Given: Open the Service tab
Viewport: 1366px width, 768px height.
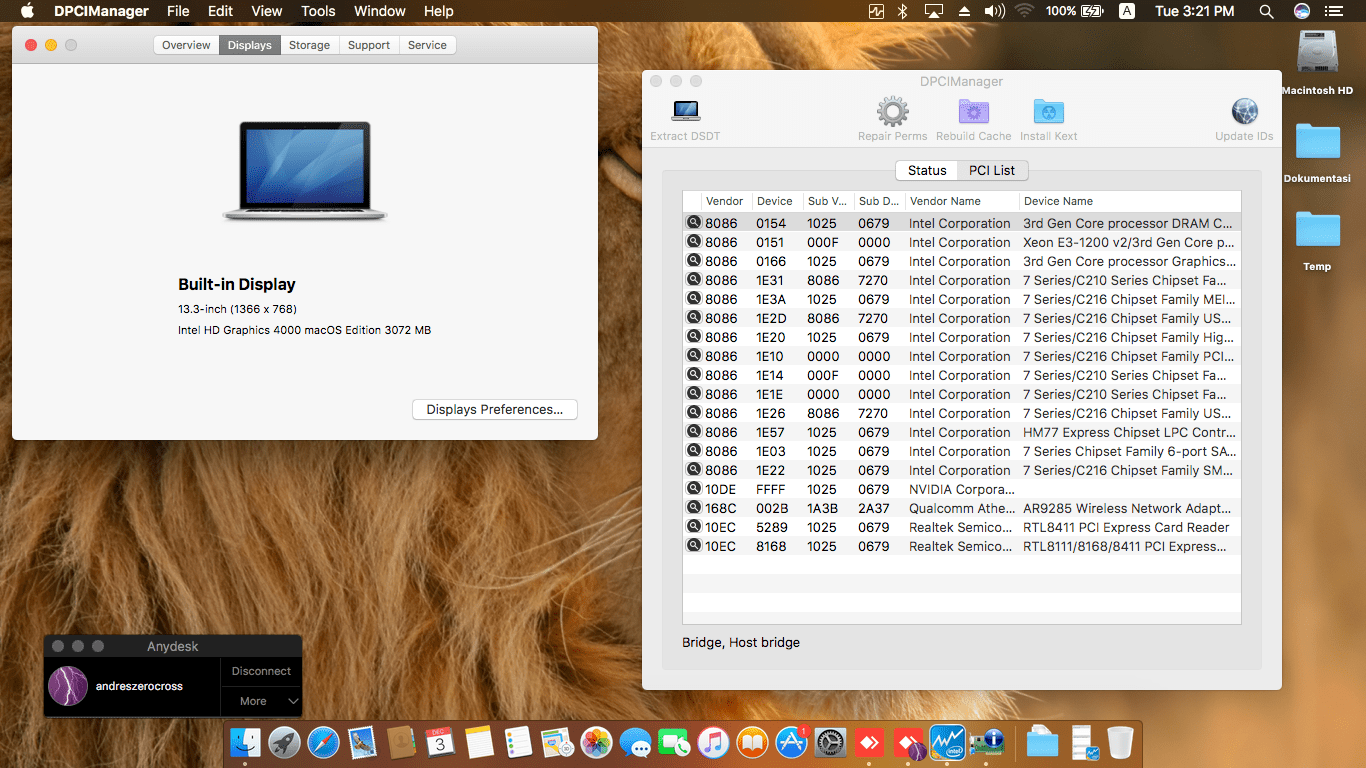Looking at the screenshot, I should coord(427,45).
